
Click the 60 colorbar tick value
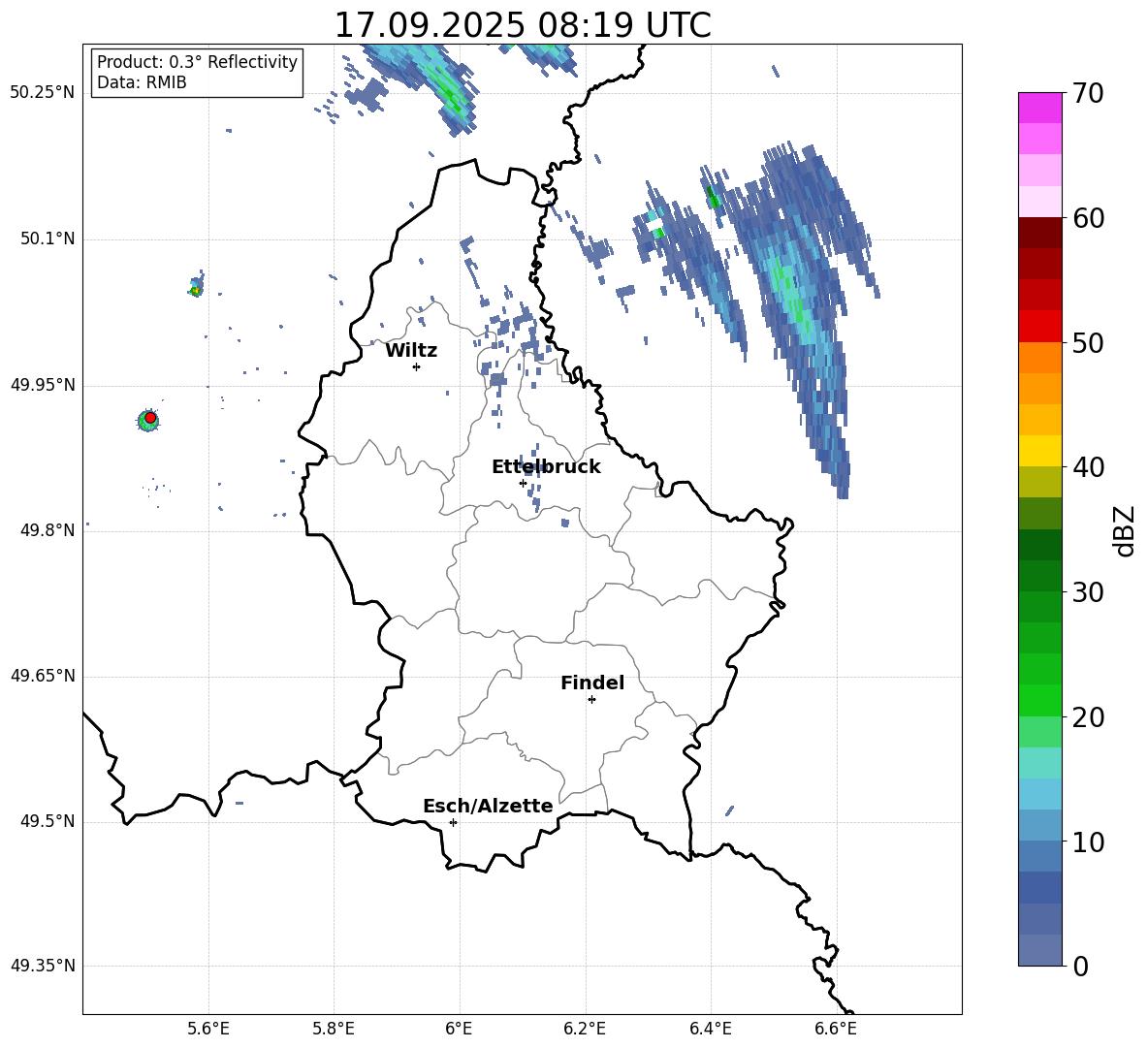coord(1088,218)
